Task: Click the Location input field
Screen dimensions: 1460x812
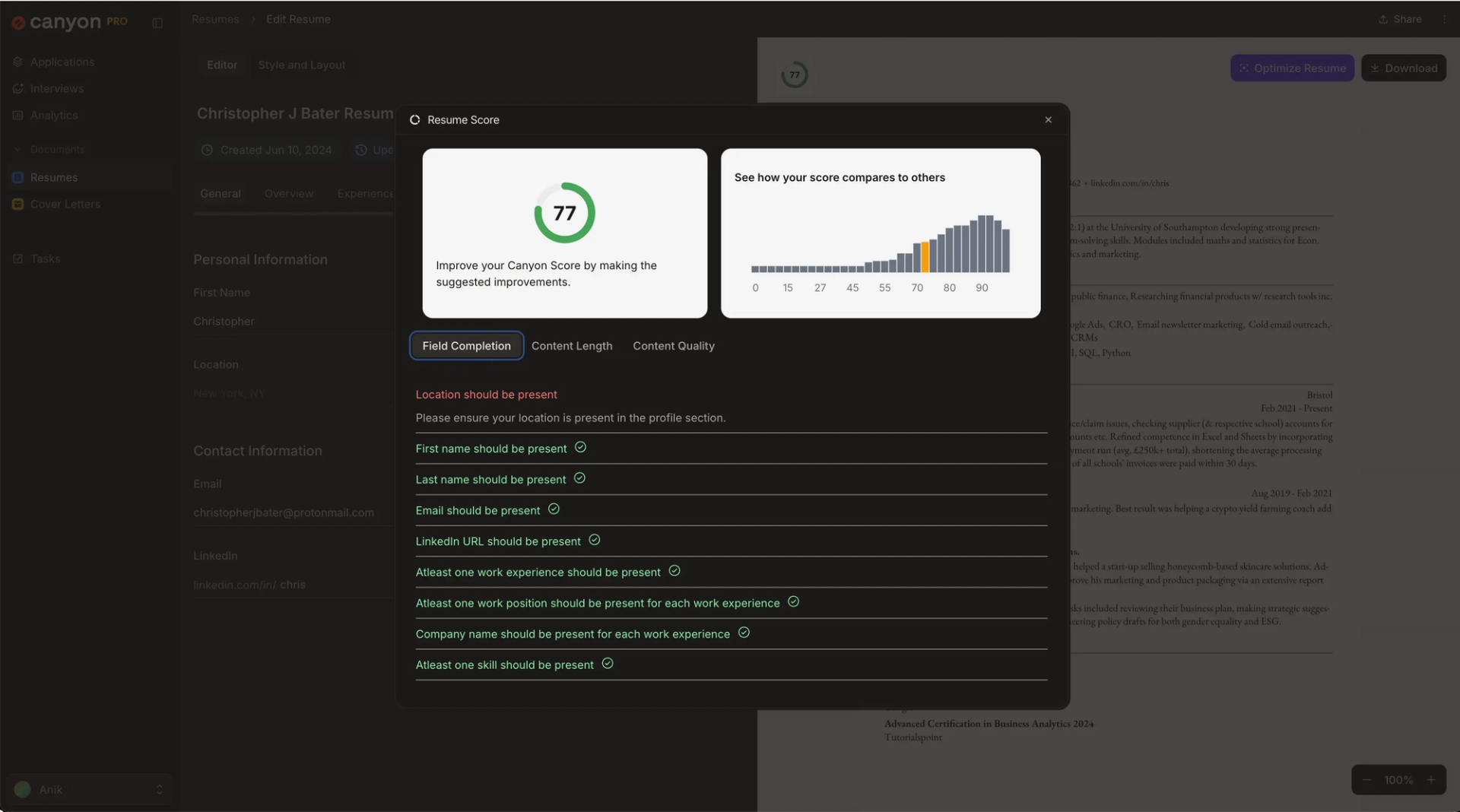Action: (293, 394)
